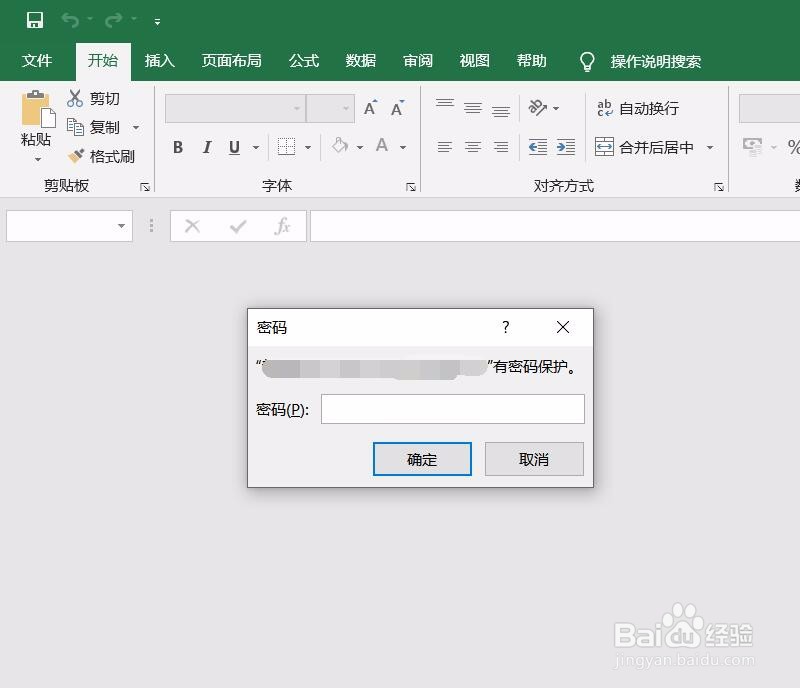The image size is (800, 688).
Task: Click the Redo arrow icon
Action: click(113, 20)
